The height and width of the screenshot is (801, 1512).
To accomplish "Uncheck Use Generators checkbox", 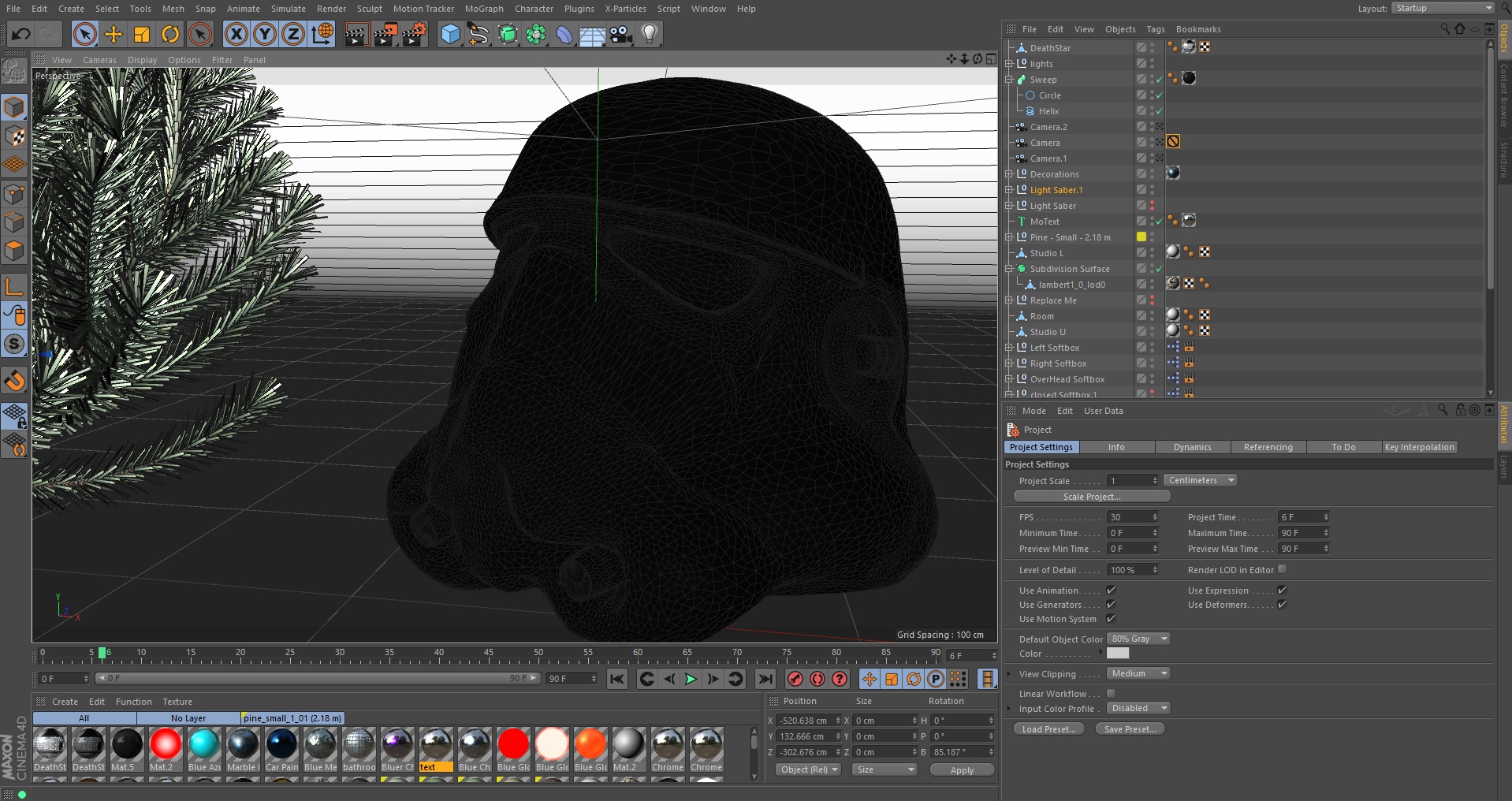I will click(1111, 604).
